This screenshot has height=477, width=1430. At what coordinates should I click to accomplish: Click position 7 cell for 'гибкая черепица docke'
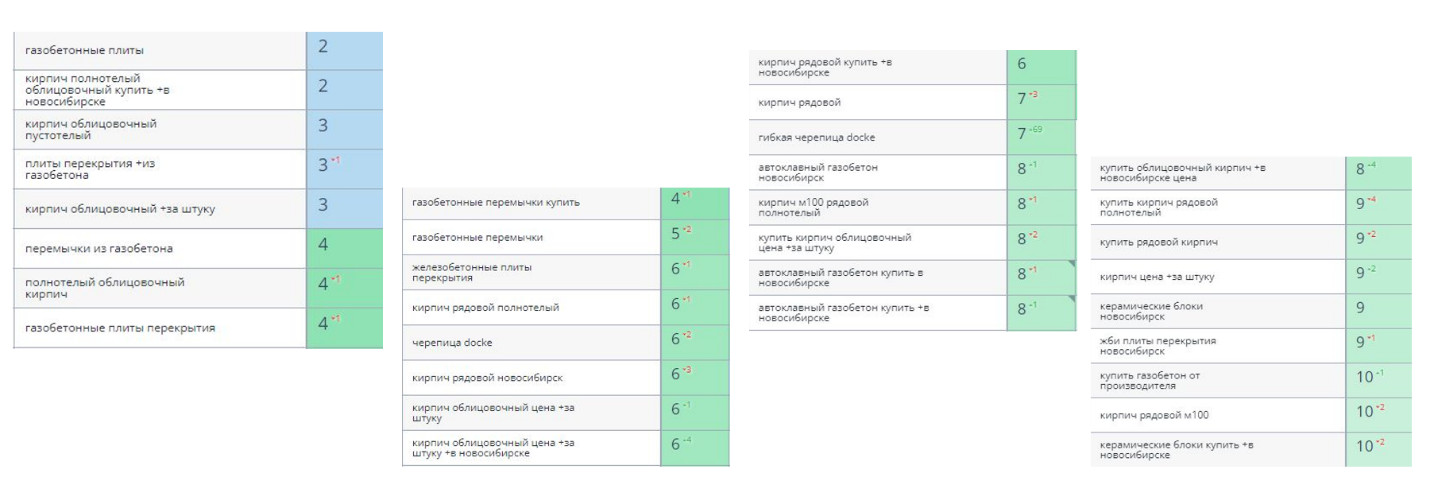click(1041, 135)
